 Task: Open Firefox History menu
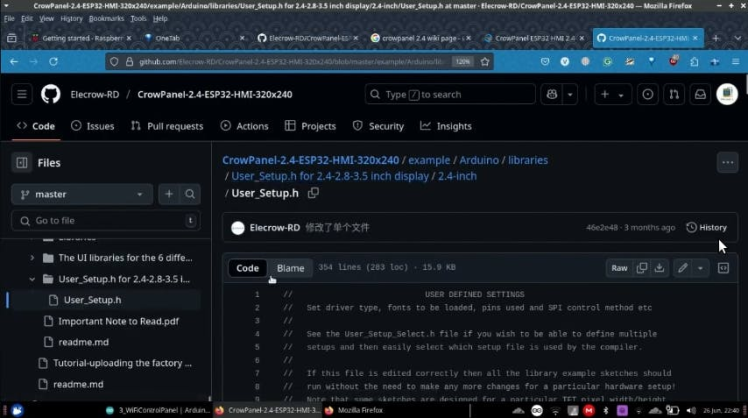point(72,19)
